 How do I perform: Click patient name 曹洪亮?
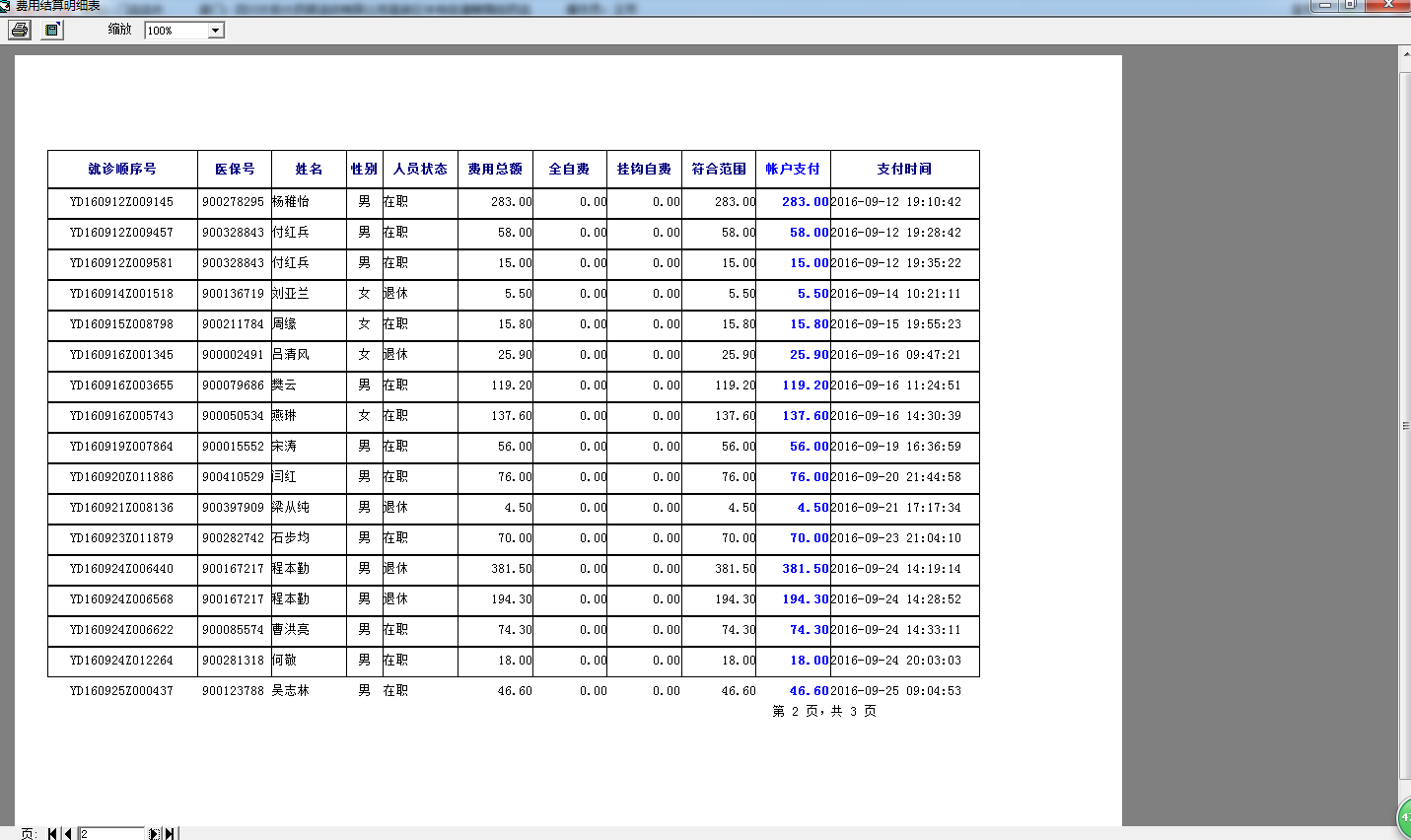pyautogui.click(x=291, y=629)
